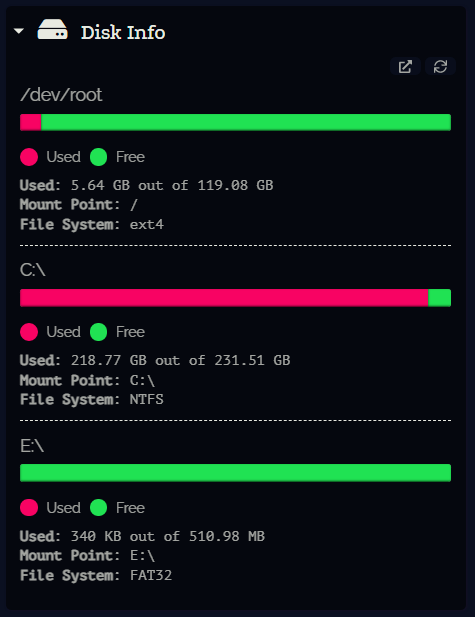475x617 pixels.
Task: Toggle the Used legend dot under E:\
Action: [x=29, y=508]
